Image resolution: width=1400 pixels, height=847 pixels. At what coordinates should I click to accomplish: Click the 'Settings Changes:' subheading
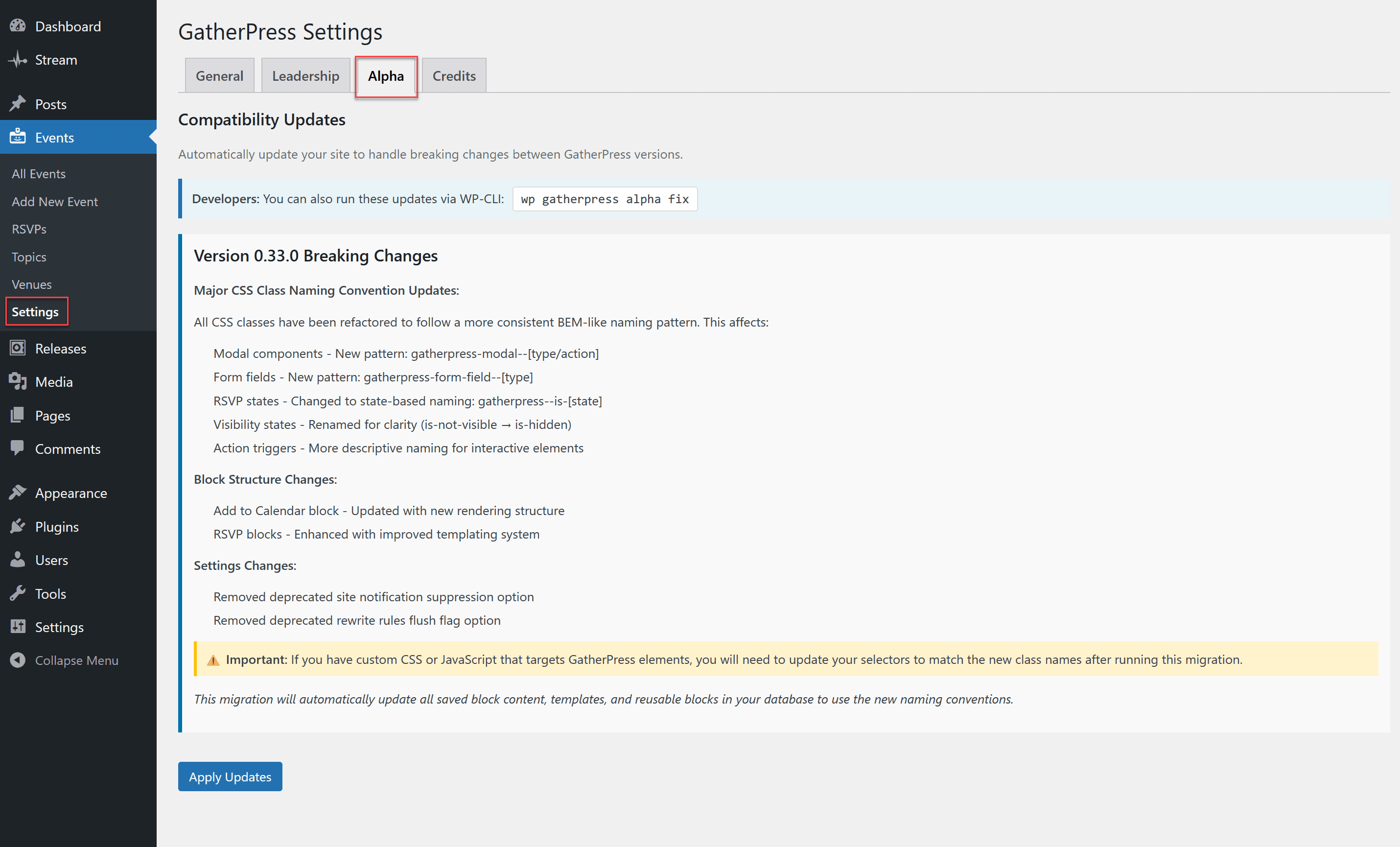245,565
